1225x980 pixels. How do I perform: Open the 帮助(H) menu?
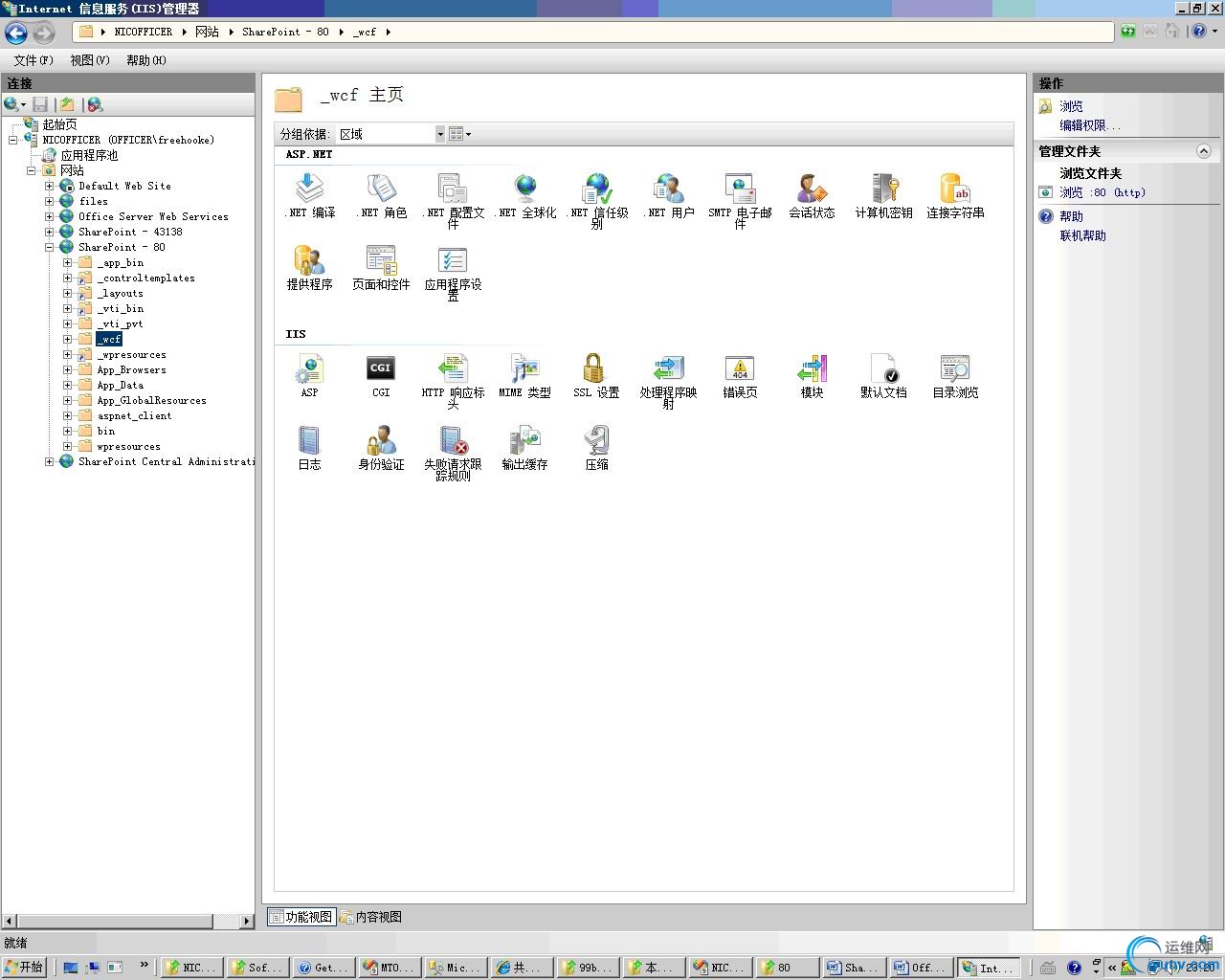[146, 60]
